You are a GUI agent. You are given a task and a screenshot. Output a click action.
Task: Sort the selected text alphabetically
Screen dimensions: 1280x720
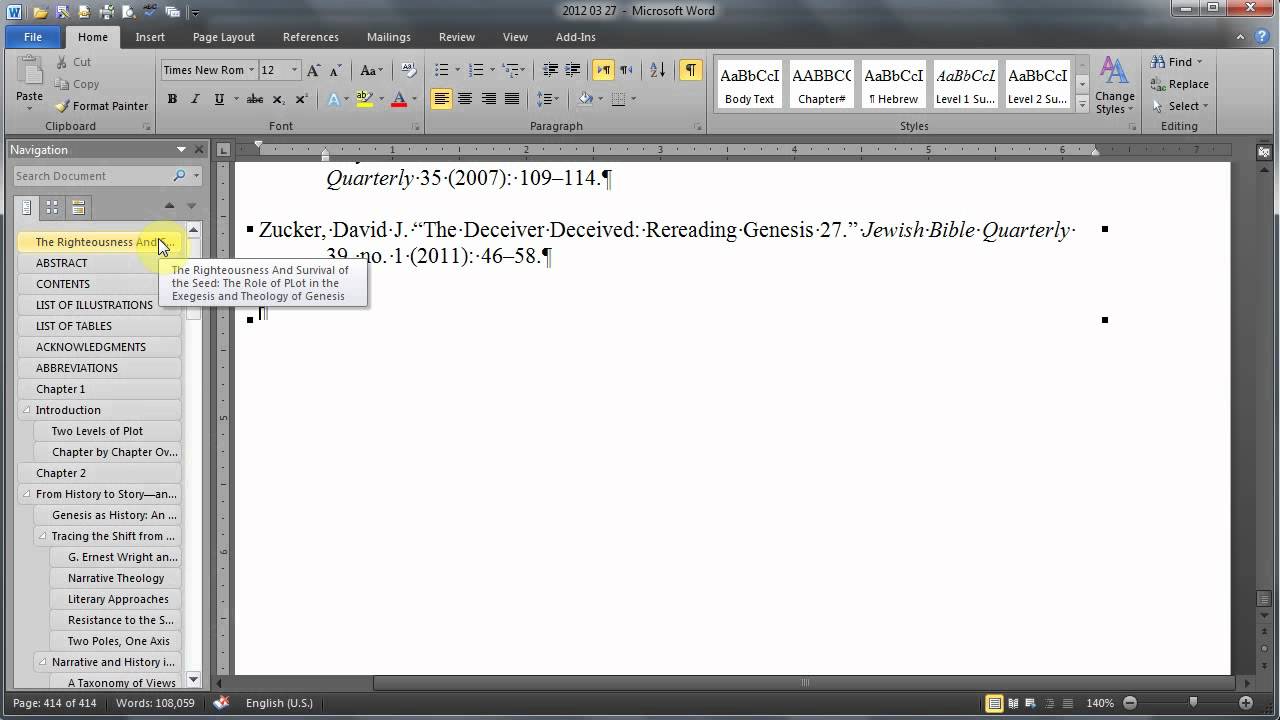657,70
